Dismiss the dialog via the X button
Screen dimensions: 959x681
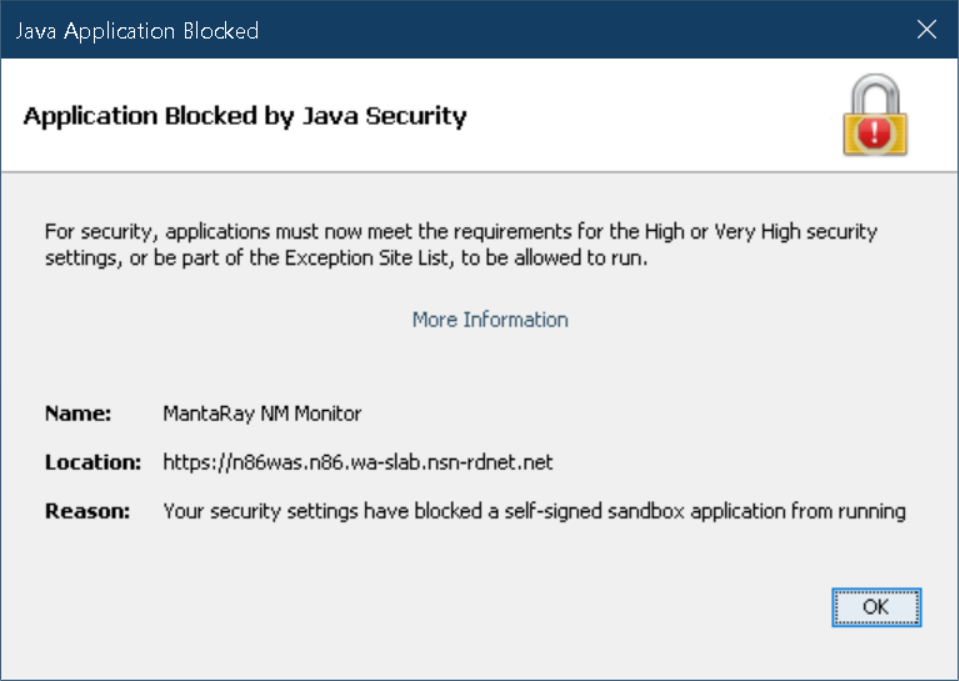pyautogui.click(x=926, y=30)
